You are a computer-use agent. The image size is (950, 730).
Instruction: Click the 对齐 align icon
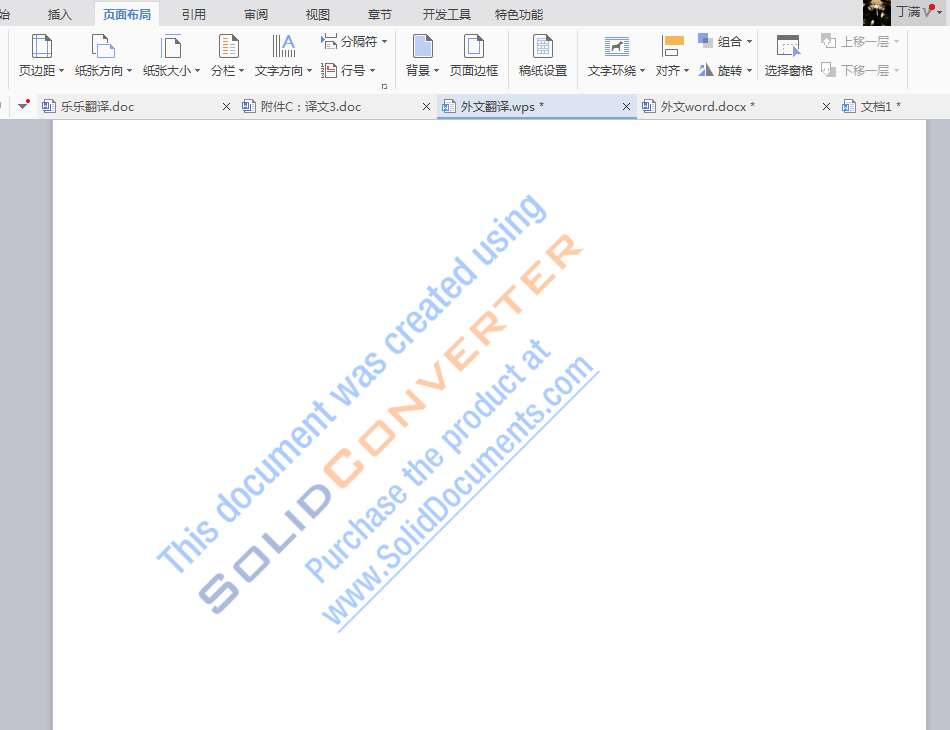pyautogui.click(x=673, y=47)
